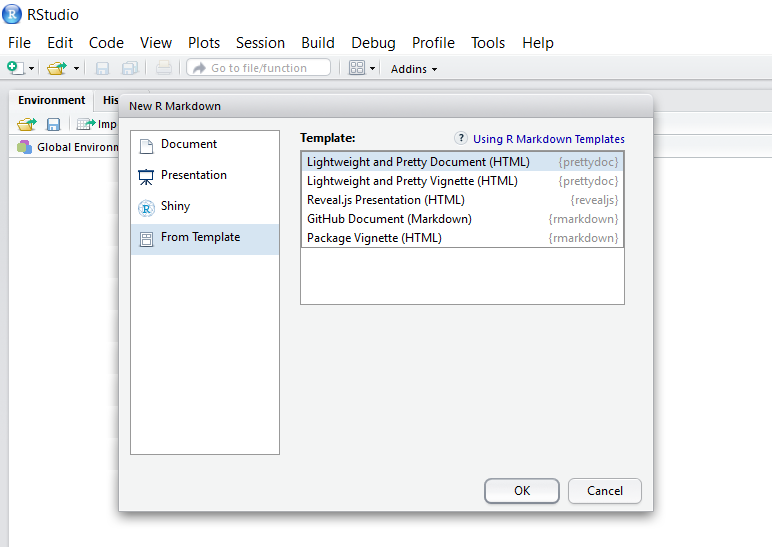Click the Save document icon in toolbar
Screen dimensions: 772x547
pyautogui.click(x=102, y=68)
